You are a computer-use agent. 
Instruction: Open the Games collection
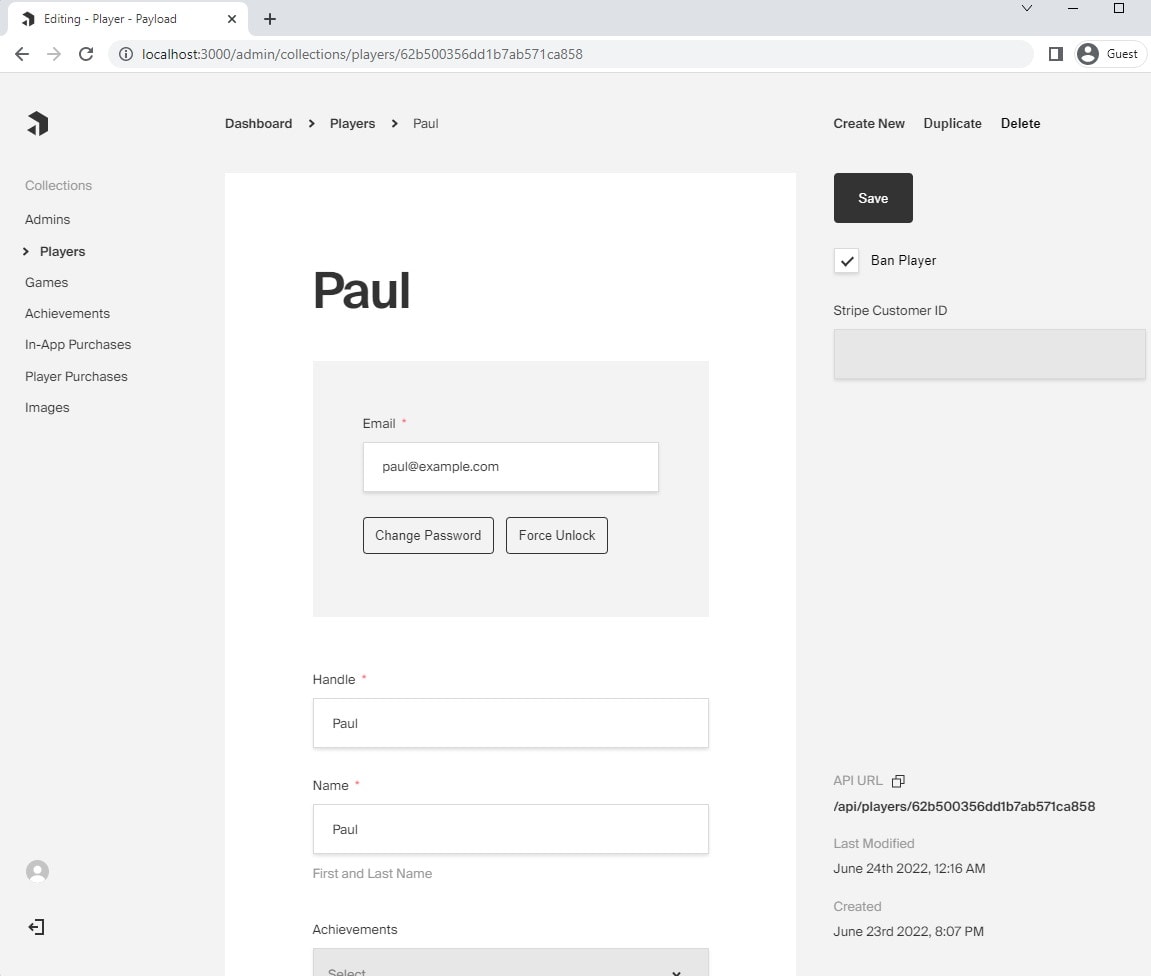(x=46, y=283)
